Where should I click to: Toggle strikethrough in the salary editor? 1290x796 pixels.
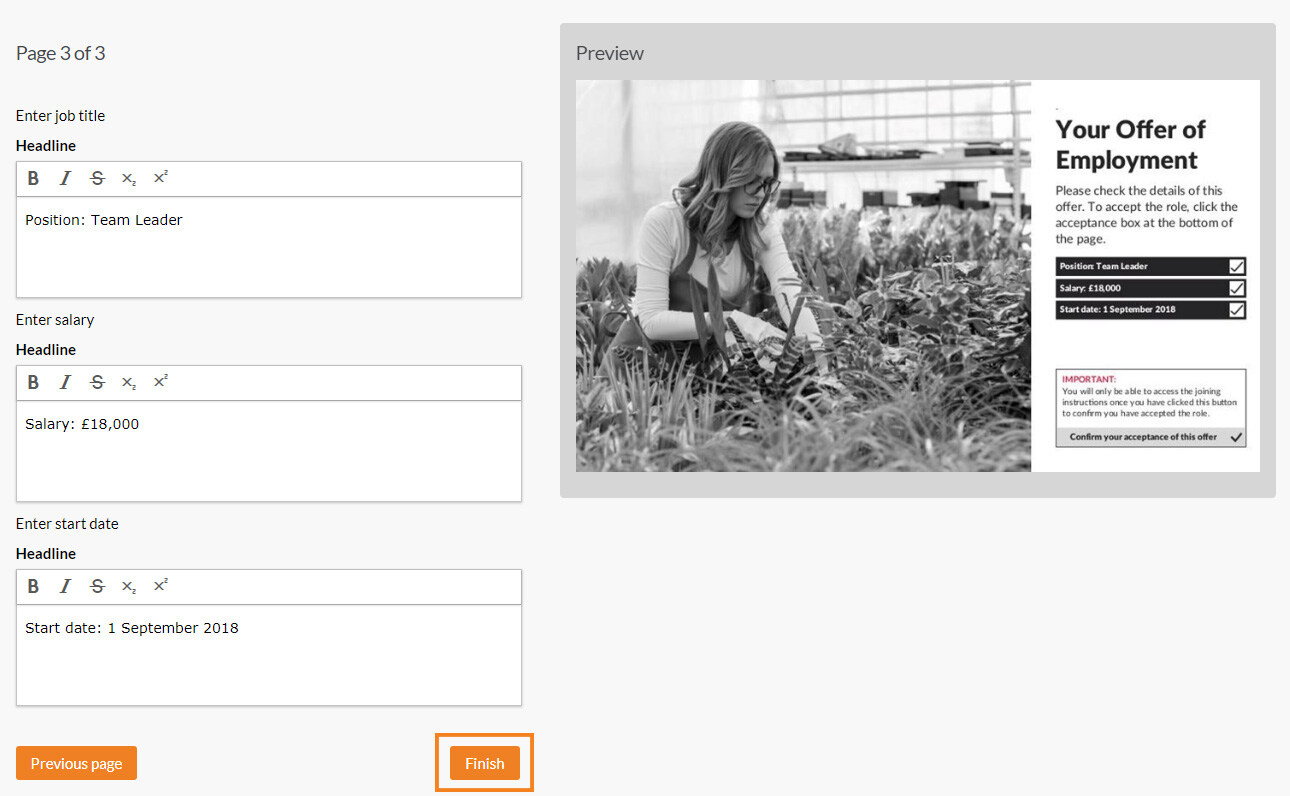[97, 383]
